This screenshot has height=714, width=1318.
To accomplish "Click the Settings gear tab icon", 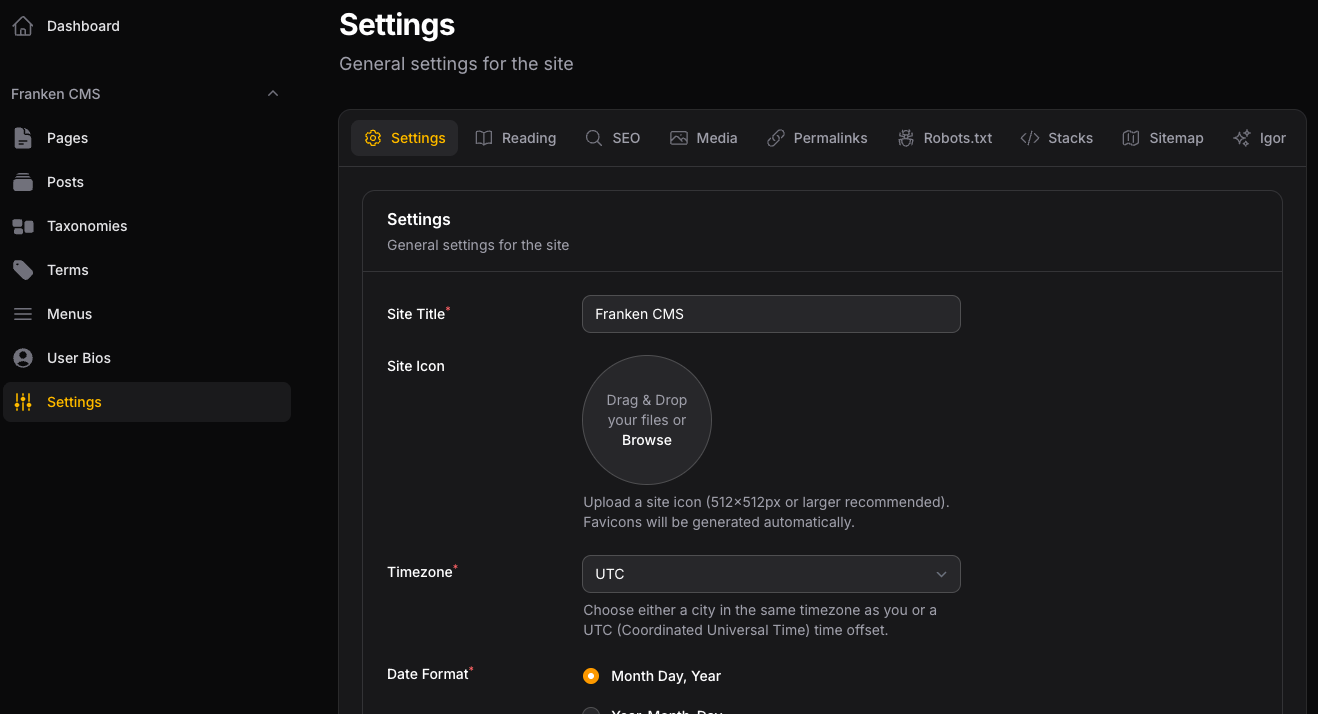I will 374,138.
